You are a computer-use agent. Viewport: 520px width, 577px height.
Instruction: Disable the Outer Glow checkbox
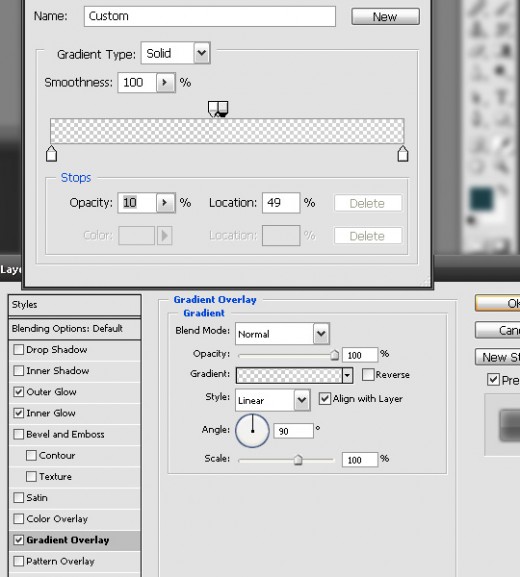click(18, 392)
